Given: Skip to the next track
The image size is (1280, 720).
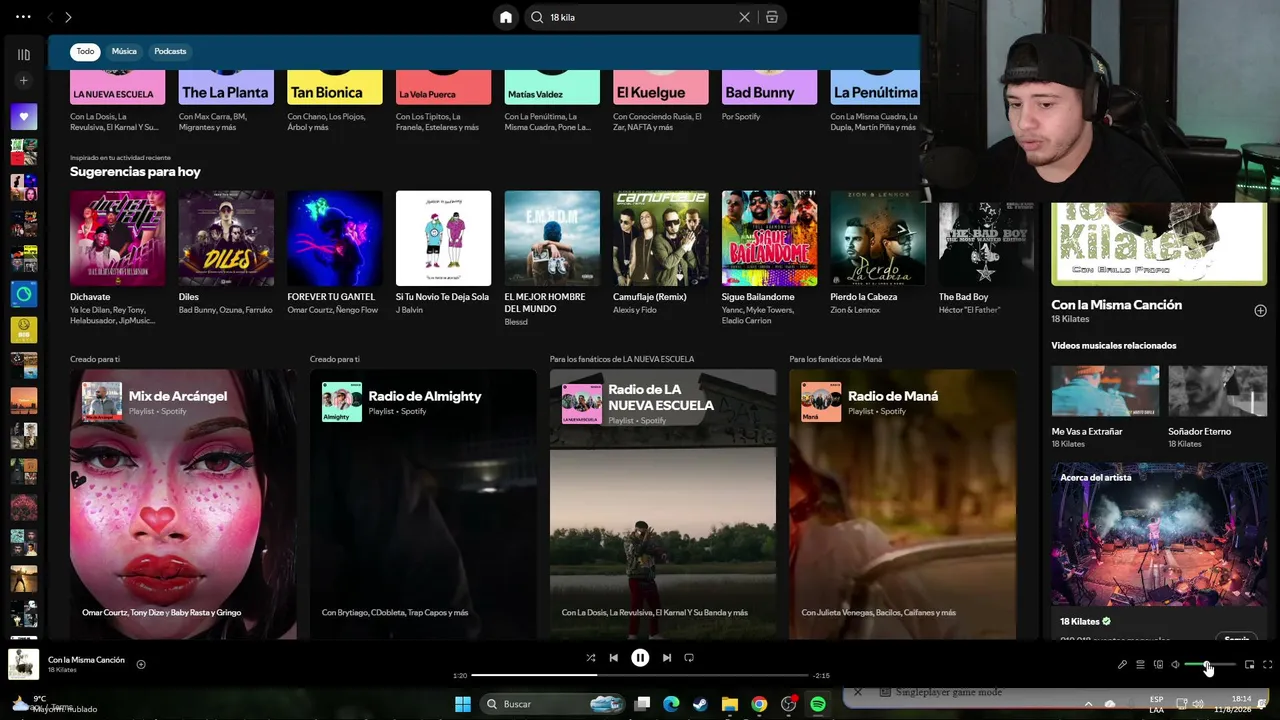Looking at the screenshot, I should tap(667, 658).
